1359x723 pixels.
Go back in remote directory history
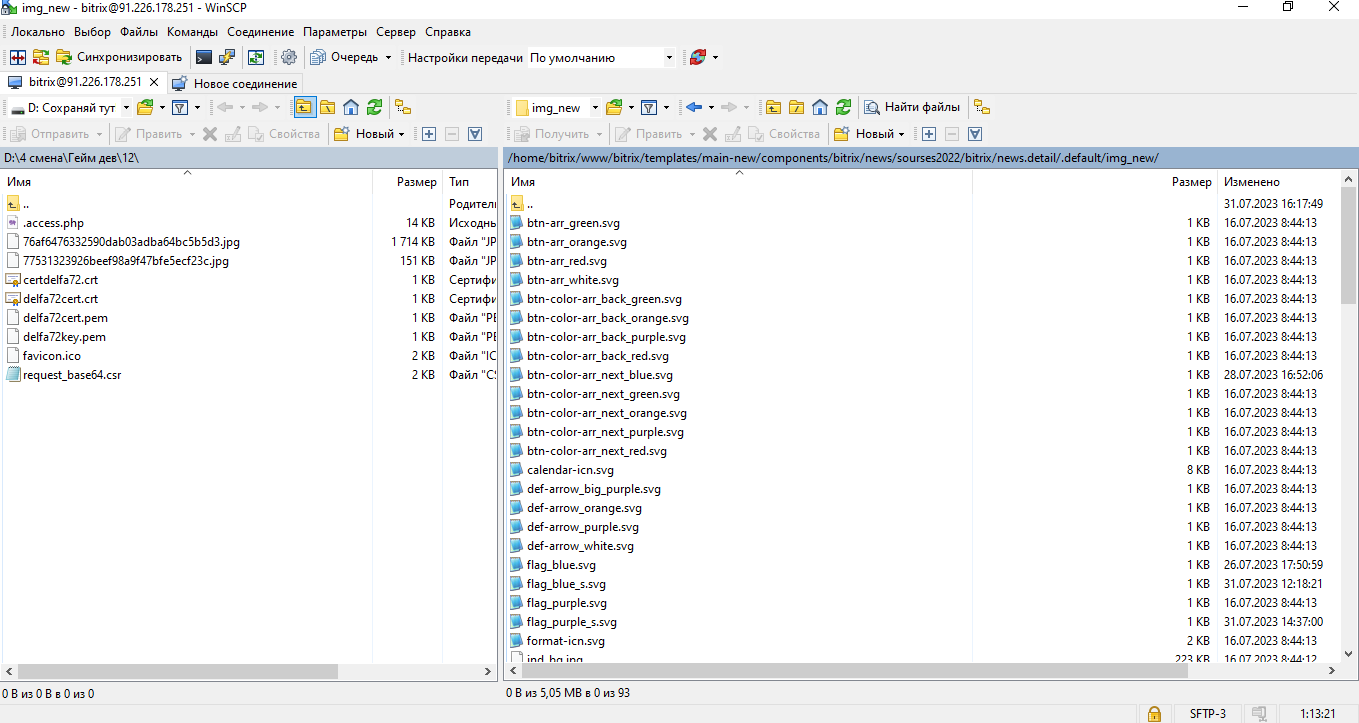coord(694,107)
